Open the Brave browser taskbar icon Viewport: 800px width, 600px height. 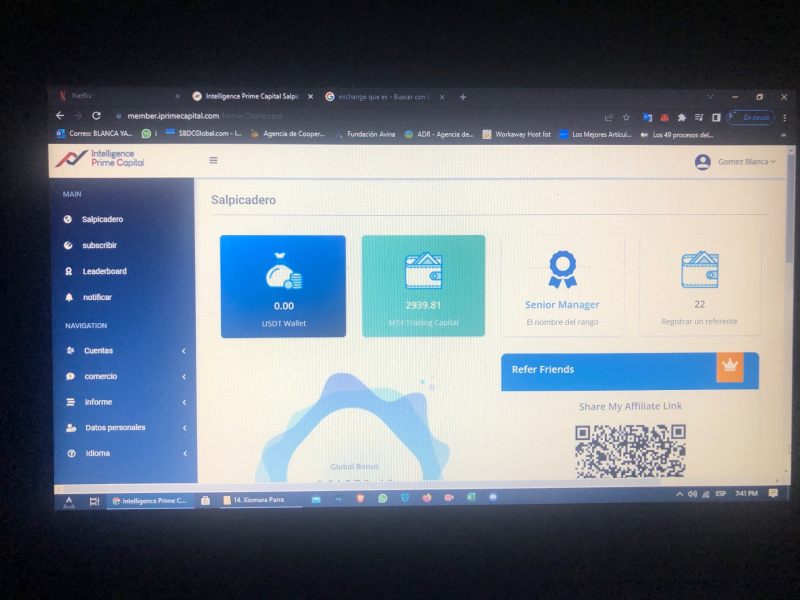coord(360,498)
